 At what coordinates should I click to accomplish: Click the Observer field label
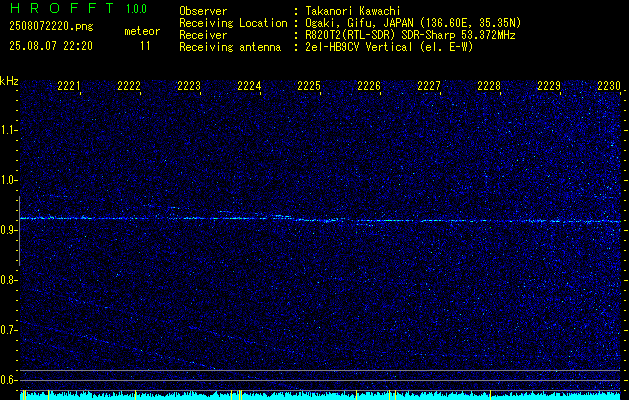203,11
